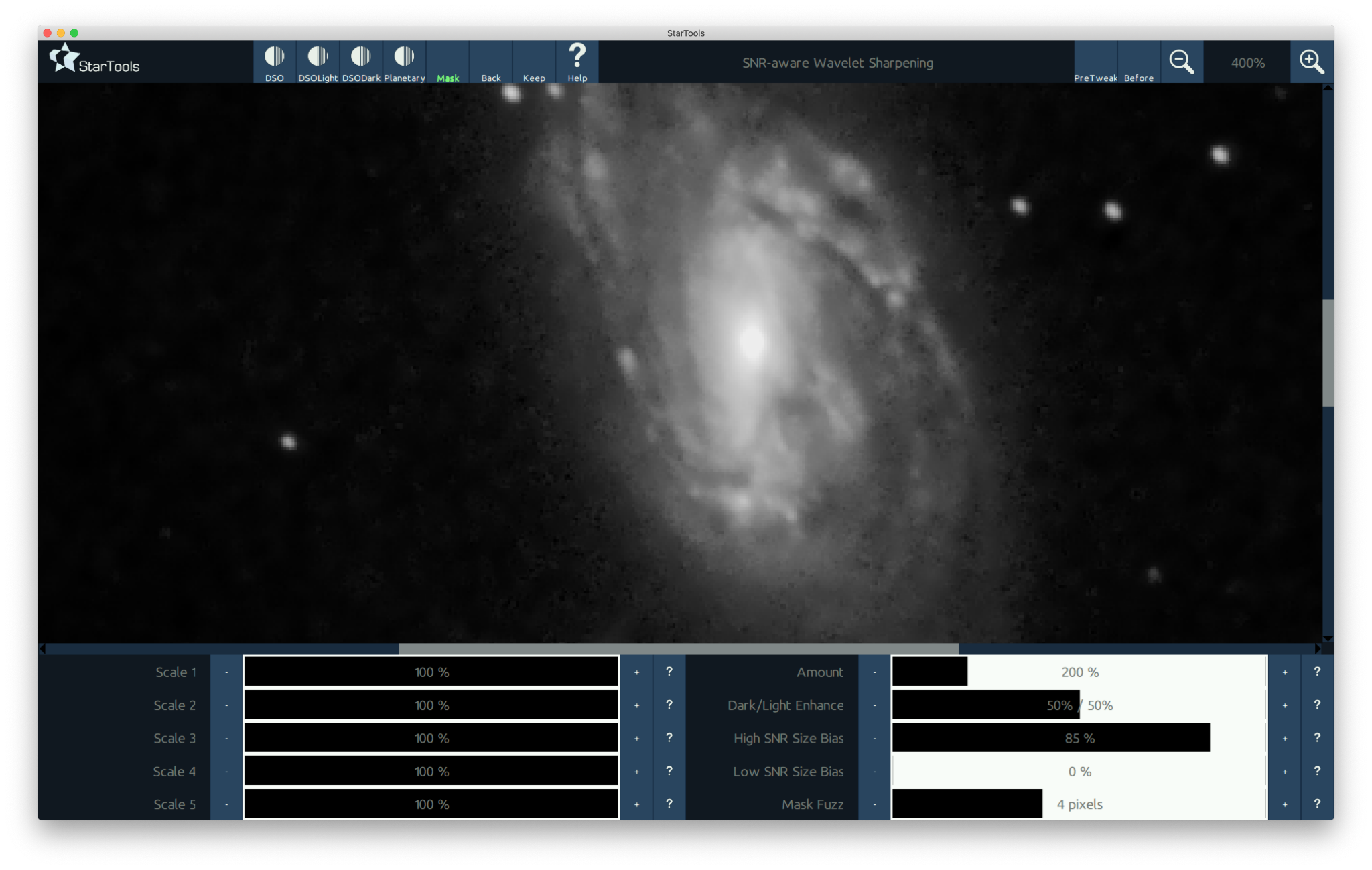Open help for Scale 2

coord(669,705)
